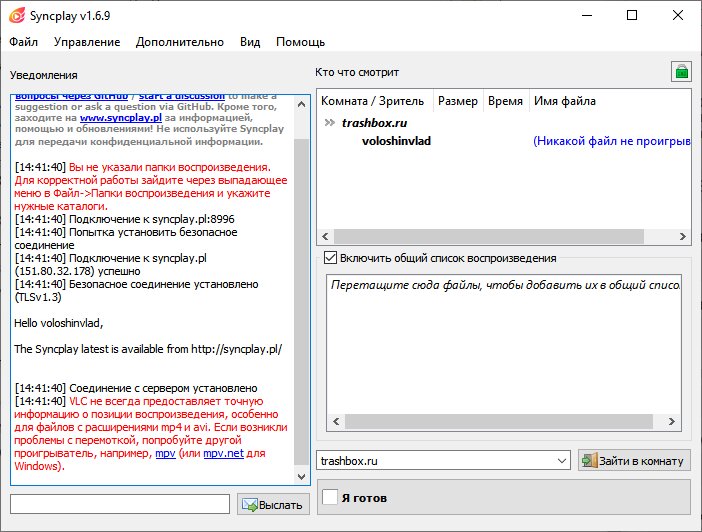Open the Управление menu
Viewport: 702px width, 532px height.
coord(87,42)
